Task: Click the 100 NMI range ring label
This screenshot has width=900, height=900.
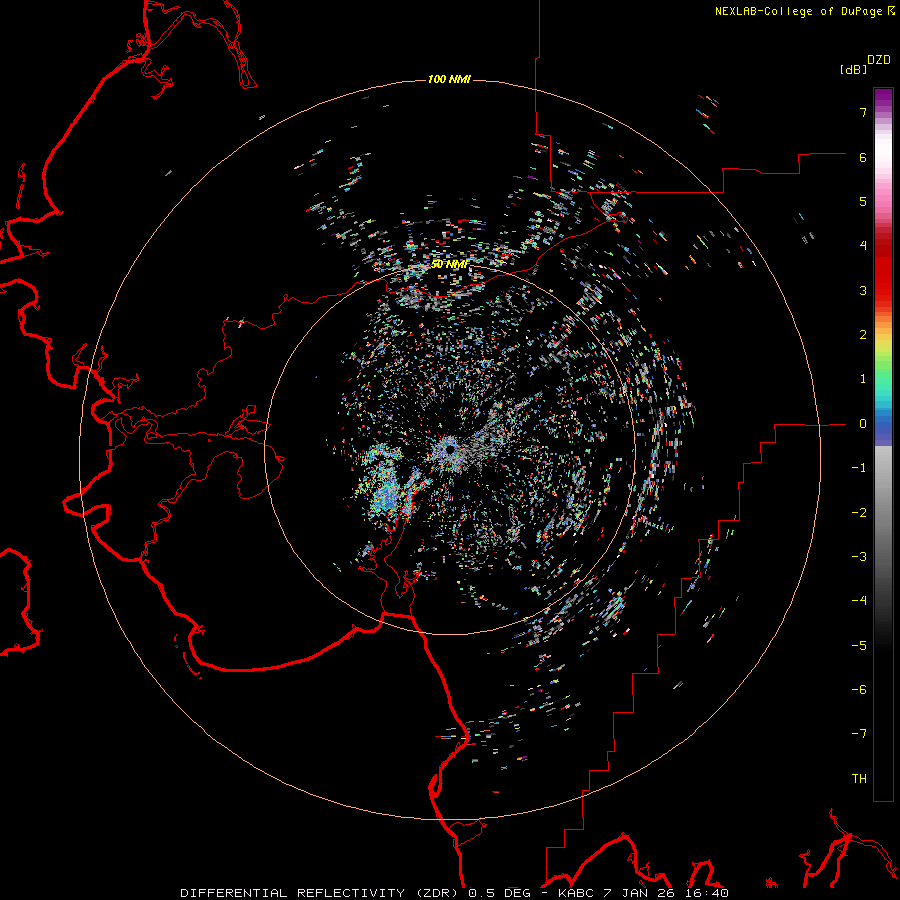Action: (x=449, y=79)
